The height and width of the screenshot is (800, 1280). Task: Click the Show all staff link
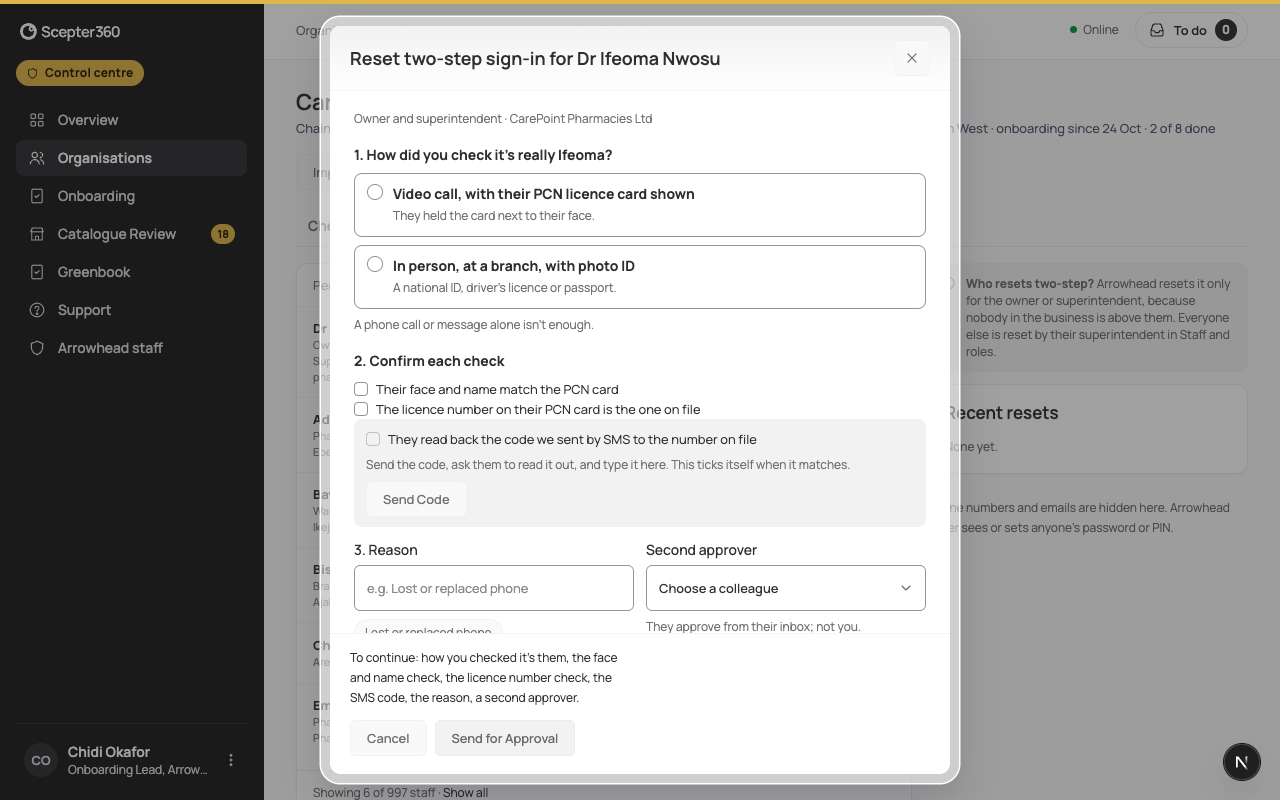point(465,792)
